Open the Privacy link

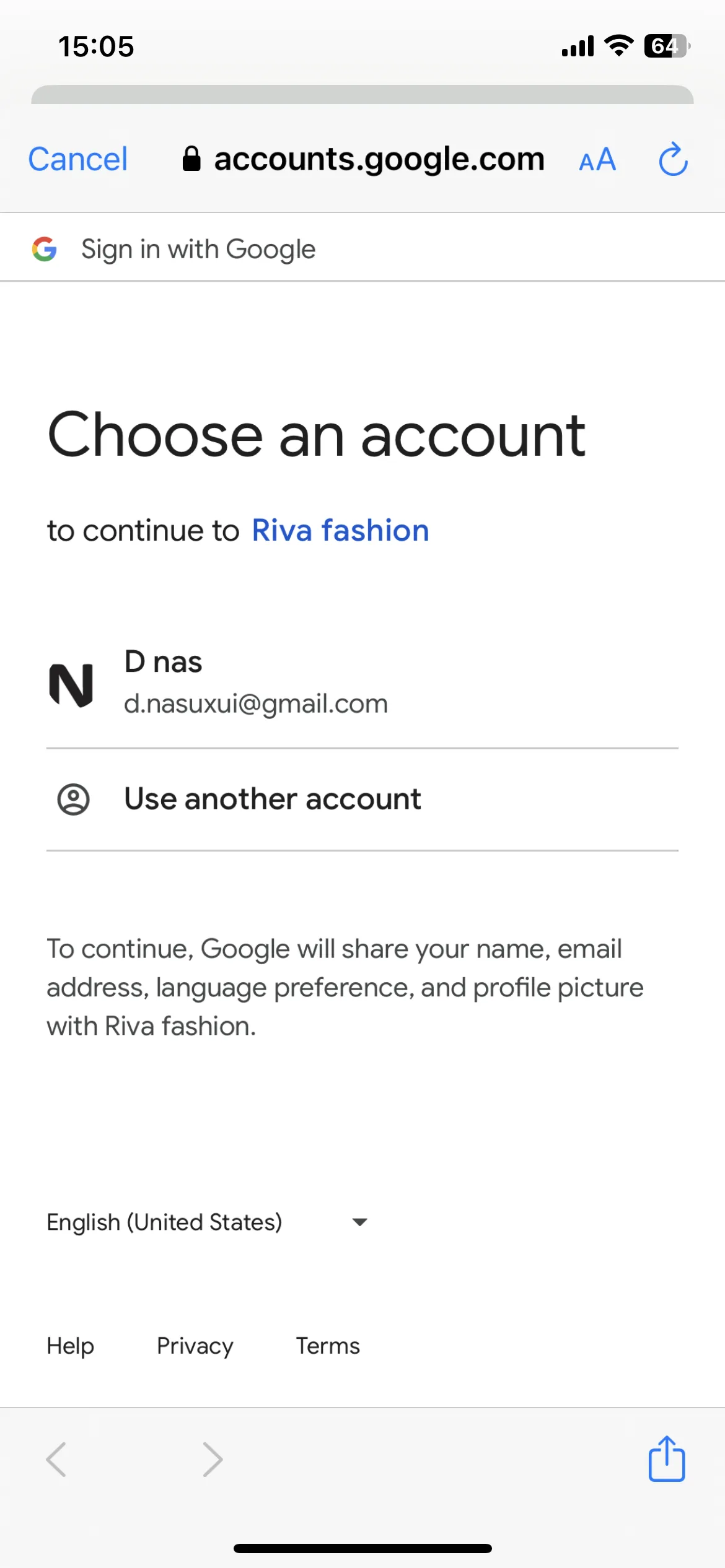pos(195,1346)
